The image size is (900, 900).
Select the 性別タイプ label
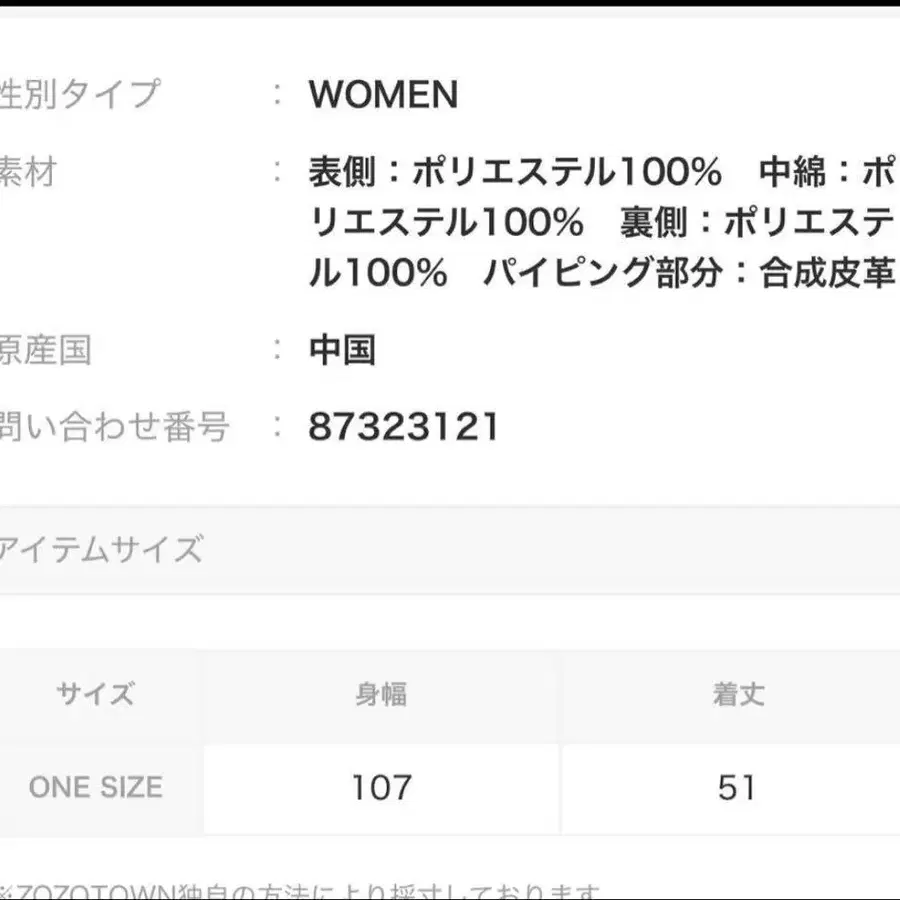pos(80,94)
